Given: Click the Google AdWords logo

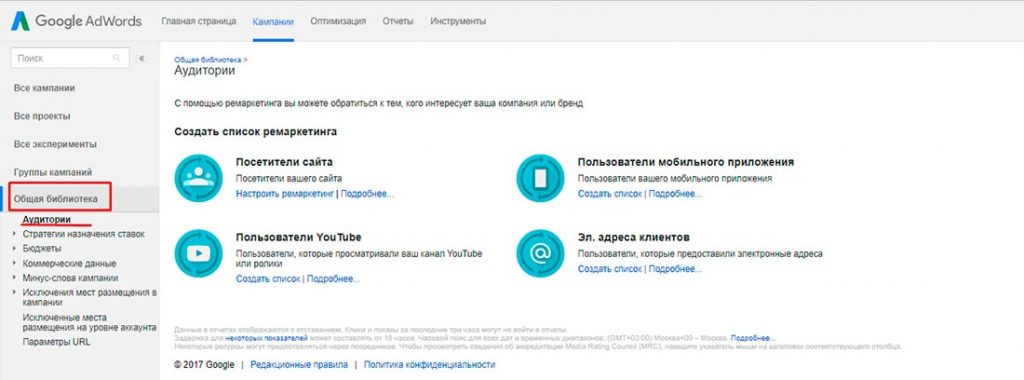Looking at the screenshot, I should [x=76, y=21].
